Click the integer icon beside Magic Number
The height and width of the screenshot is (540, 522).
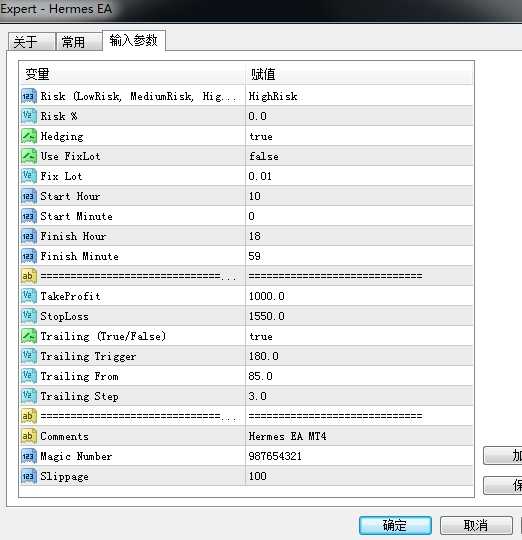pos(29,456)
